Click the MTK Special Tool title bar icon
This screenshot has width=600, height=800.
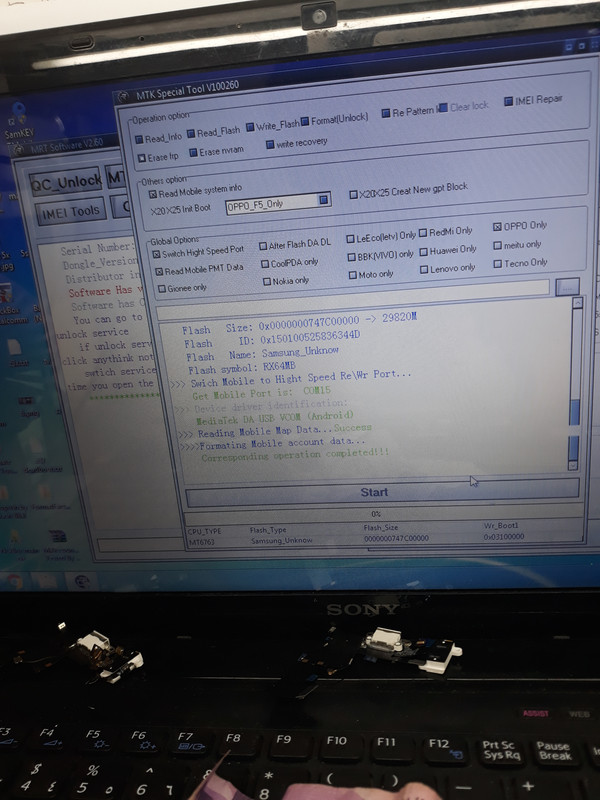(x=123, y=97)
